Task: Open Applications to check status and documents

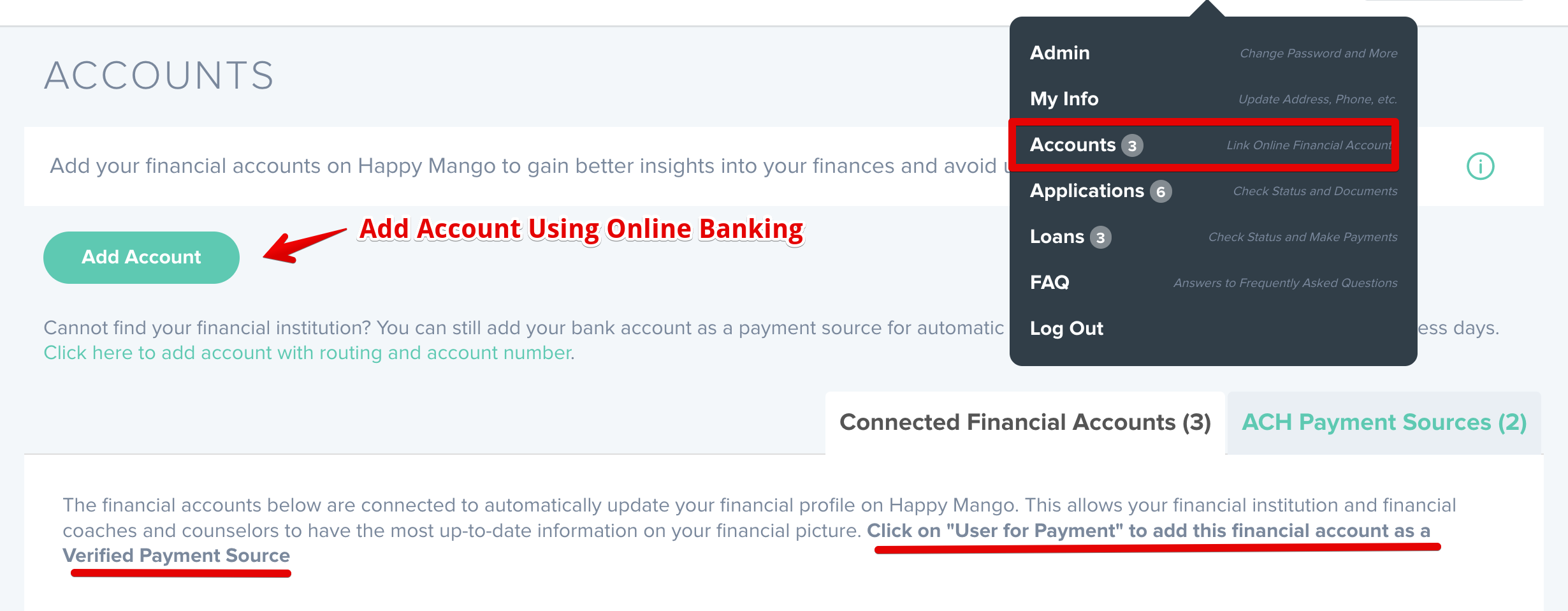Action: click(1087, 191)
